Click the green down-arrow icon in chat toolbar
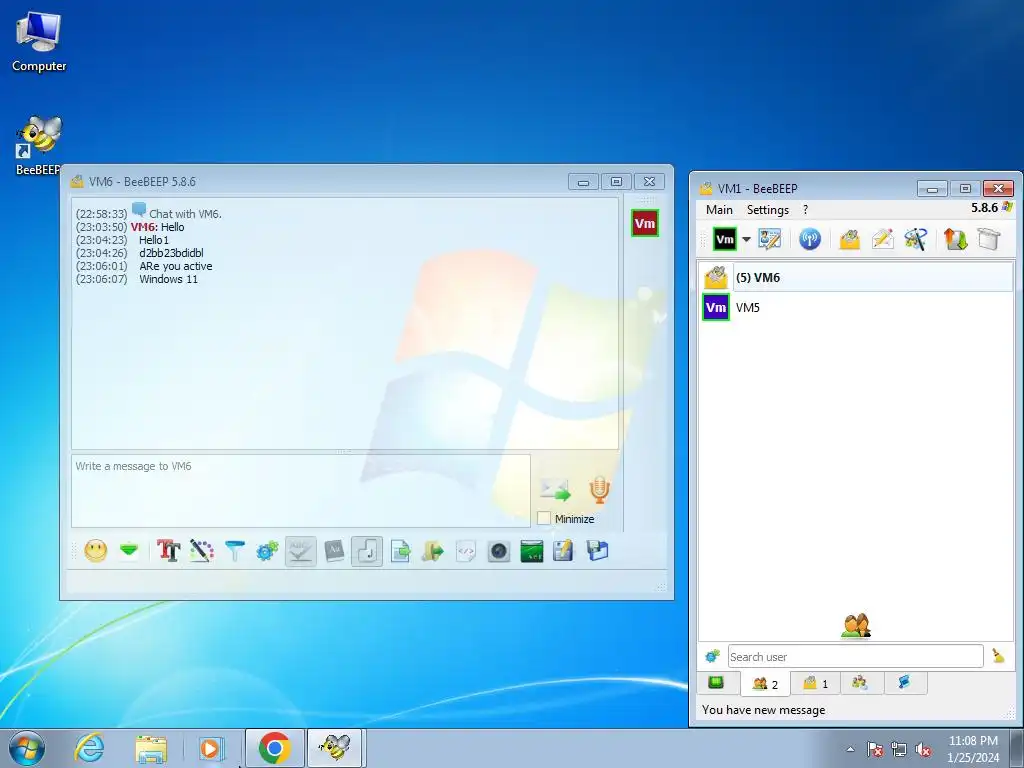The image size is (1024, 768). coord(129,551)
